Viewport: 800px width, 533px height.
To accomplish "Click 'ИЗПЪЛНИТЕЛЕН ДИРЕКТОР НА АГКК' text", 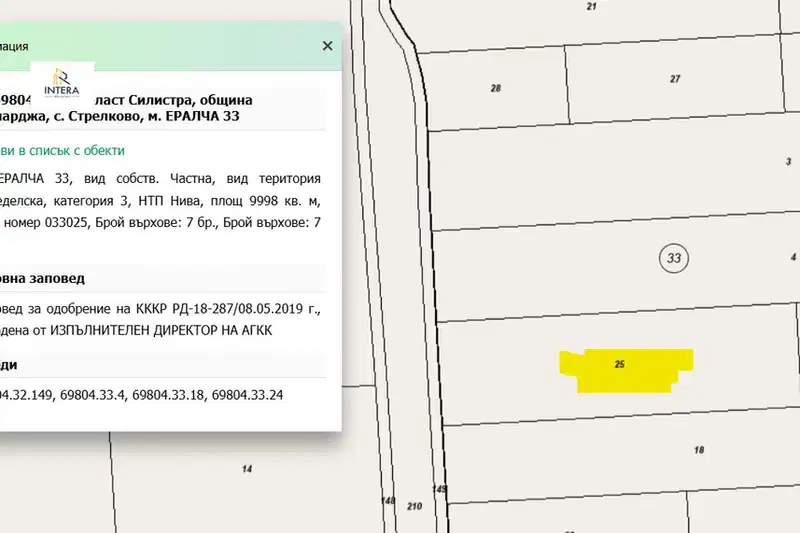I will tap(161, 331).
